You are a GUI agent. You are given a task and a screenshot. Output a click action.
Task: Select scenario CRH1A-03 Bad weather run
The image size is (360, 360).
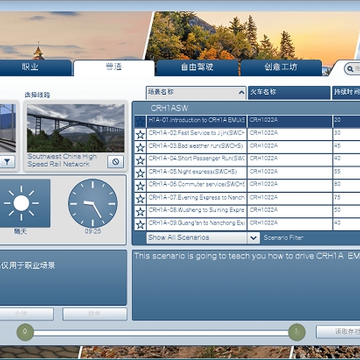(197, 147)
